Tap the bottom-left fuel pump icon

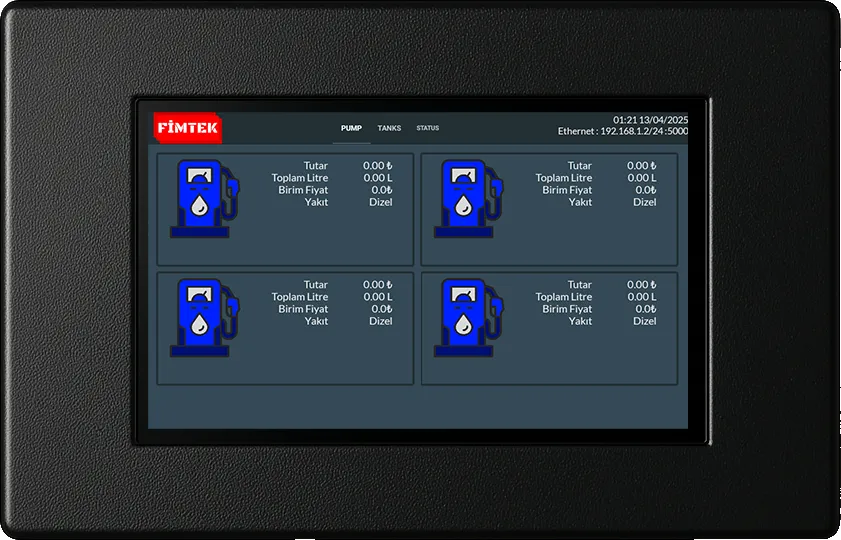pyautogui.click(x=204, y=317)
